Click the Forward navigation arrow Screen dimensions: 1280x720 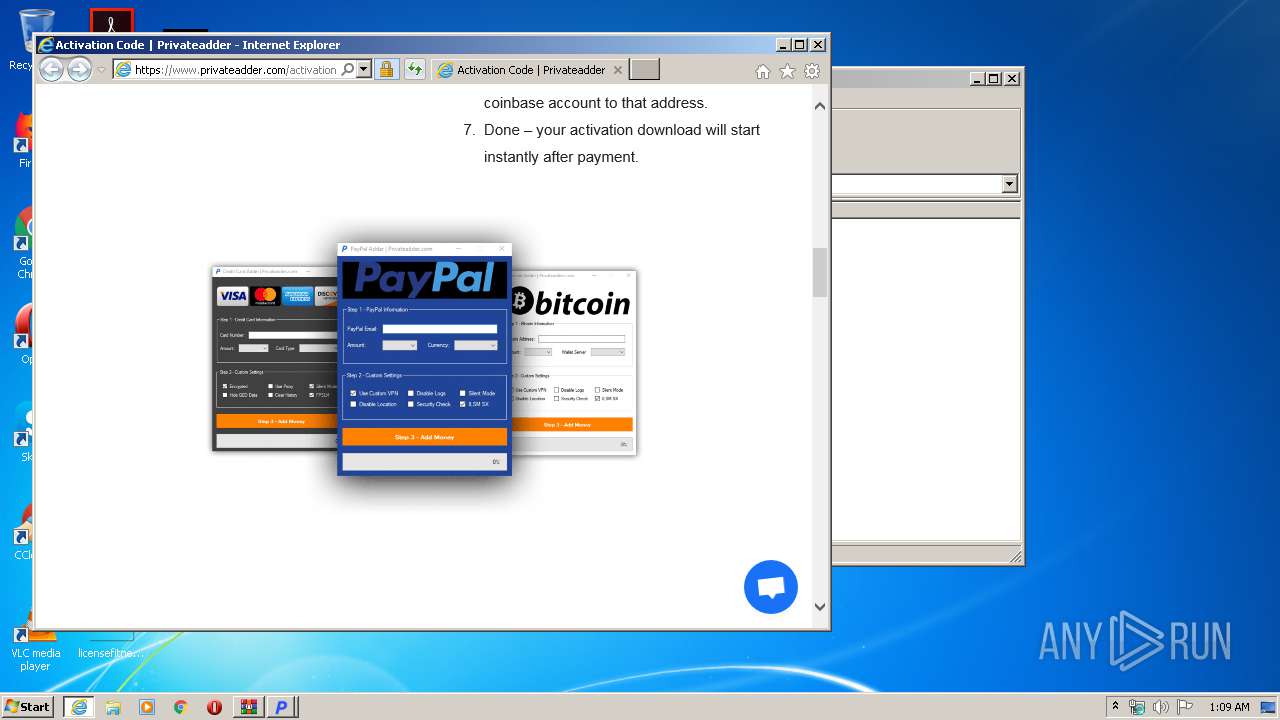click(x=79, y=69)
